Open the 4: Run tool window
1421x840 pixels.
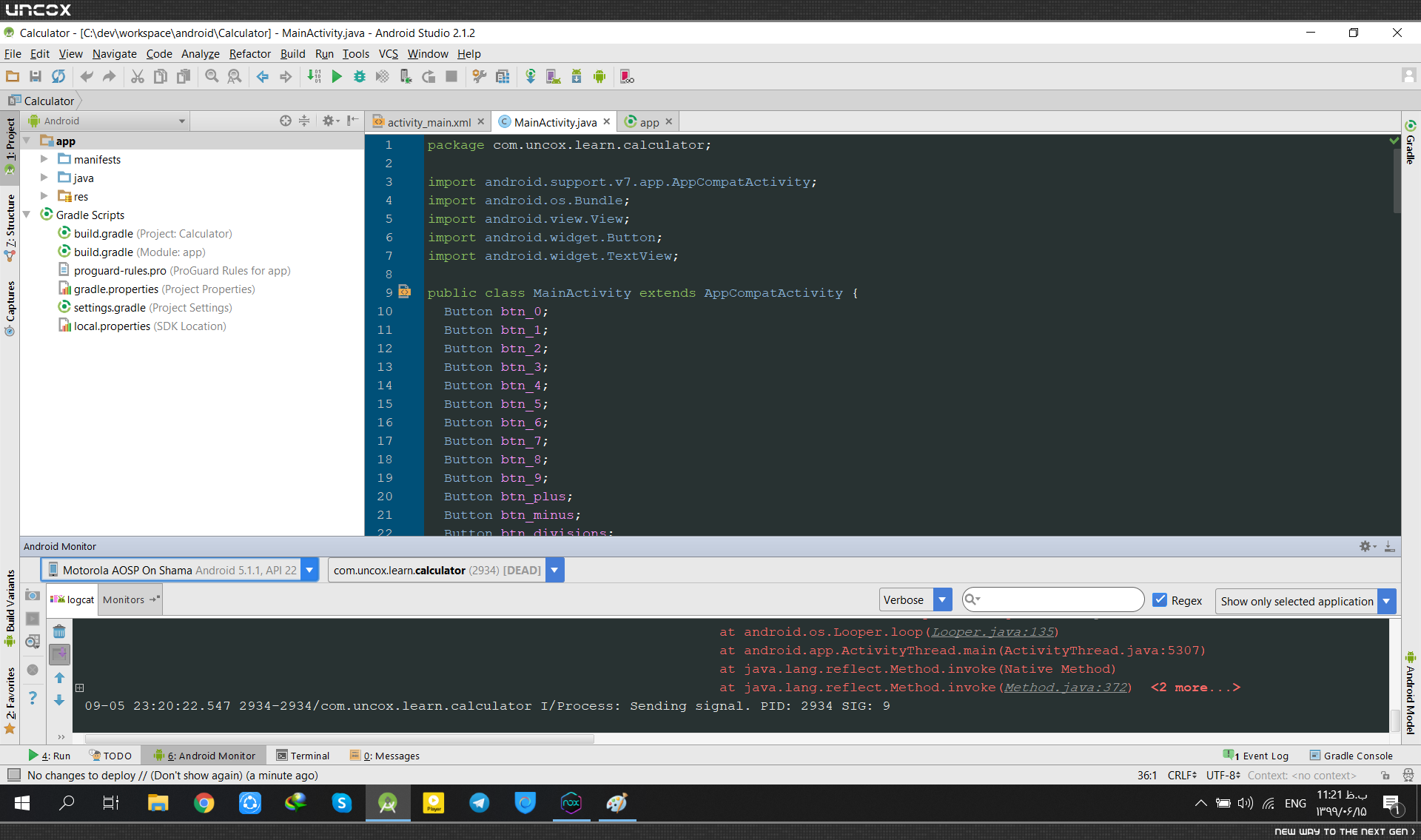49,756
